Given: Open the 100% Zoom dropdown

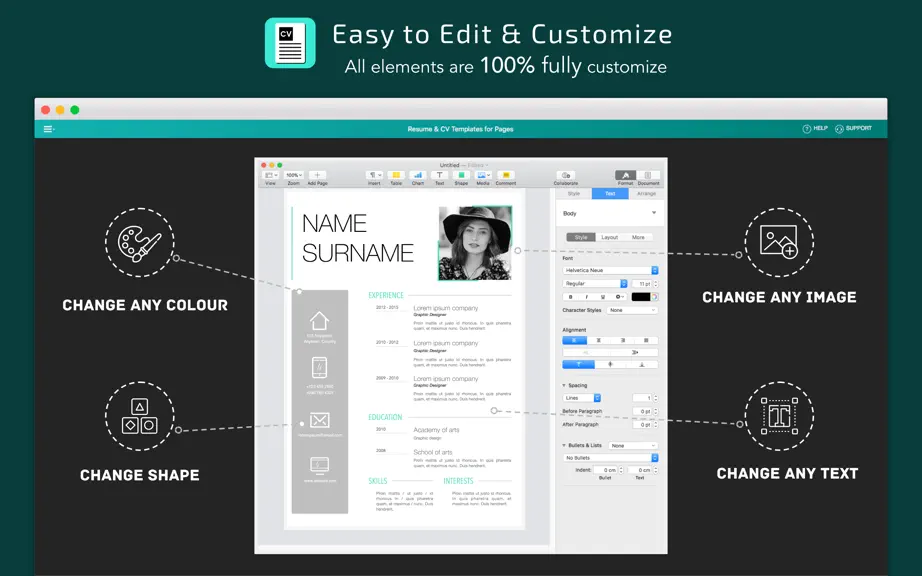Looking at the screenshot, I should pos(293,175).
